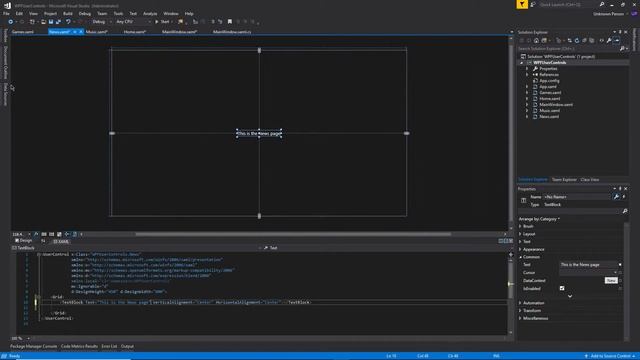The height and width of the screenshot is (360, 640).
Task: Open the Package Manager Console panel
Action: click(x=33, y=347)
